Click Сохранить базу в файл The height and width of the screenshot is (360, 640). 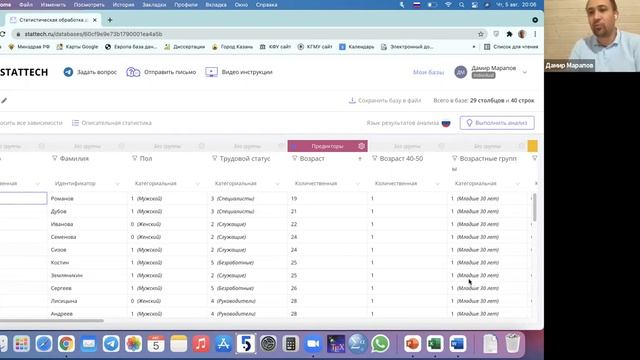(x=385, y=100)
